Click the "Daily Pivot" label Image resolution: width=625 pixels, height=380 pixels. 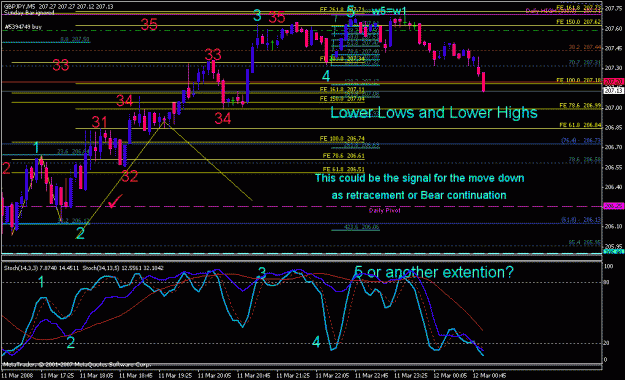pos(384,211)
